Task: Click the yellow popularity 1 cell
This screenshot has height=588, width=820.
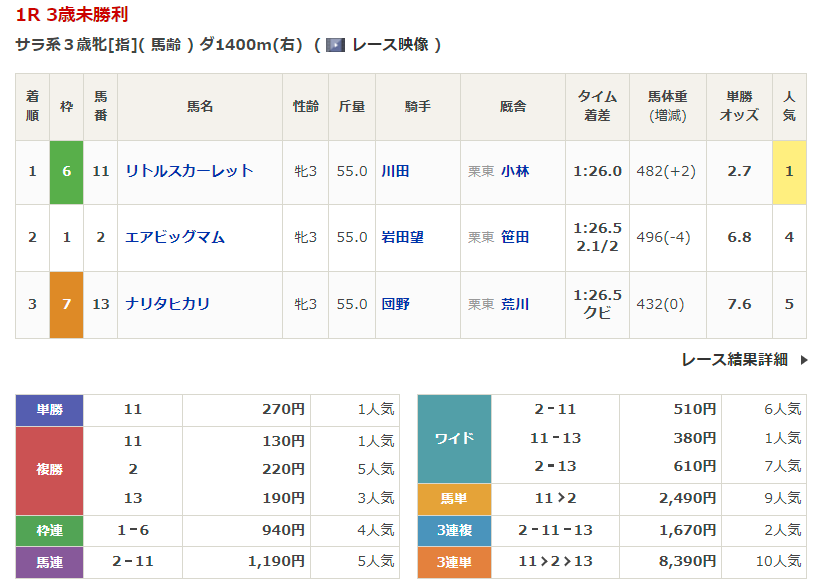Action: (789, 171)
